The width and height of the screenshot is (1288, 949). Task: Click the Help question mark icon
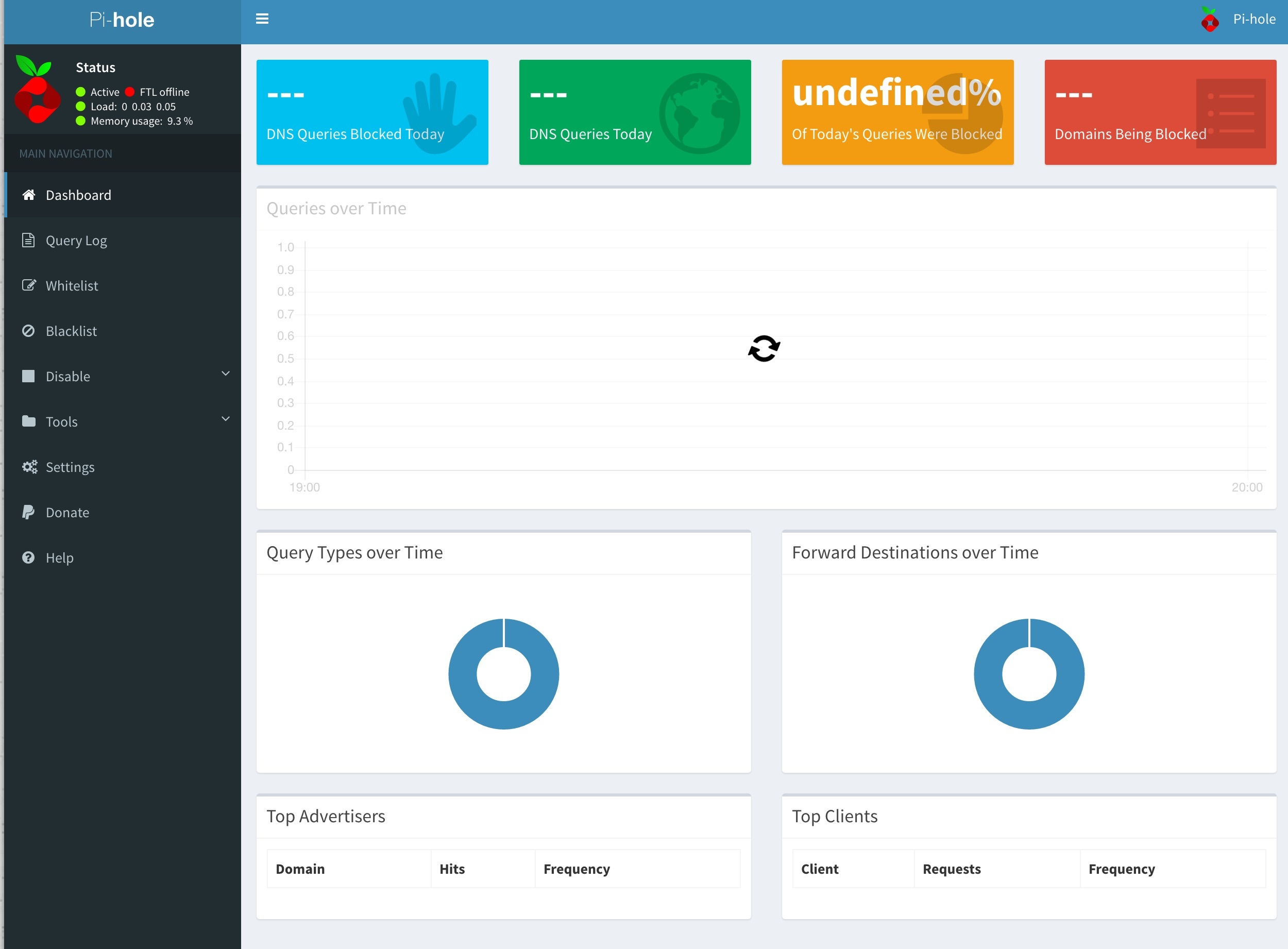[x=28, y=557]
